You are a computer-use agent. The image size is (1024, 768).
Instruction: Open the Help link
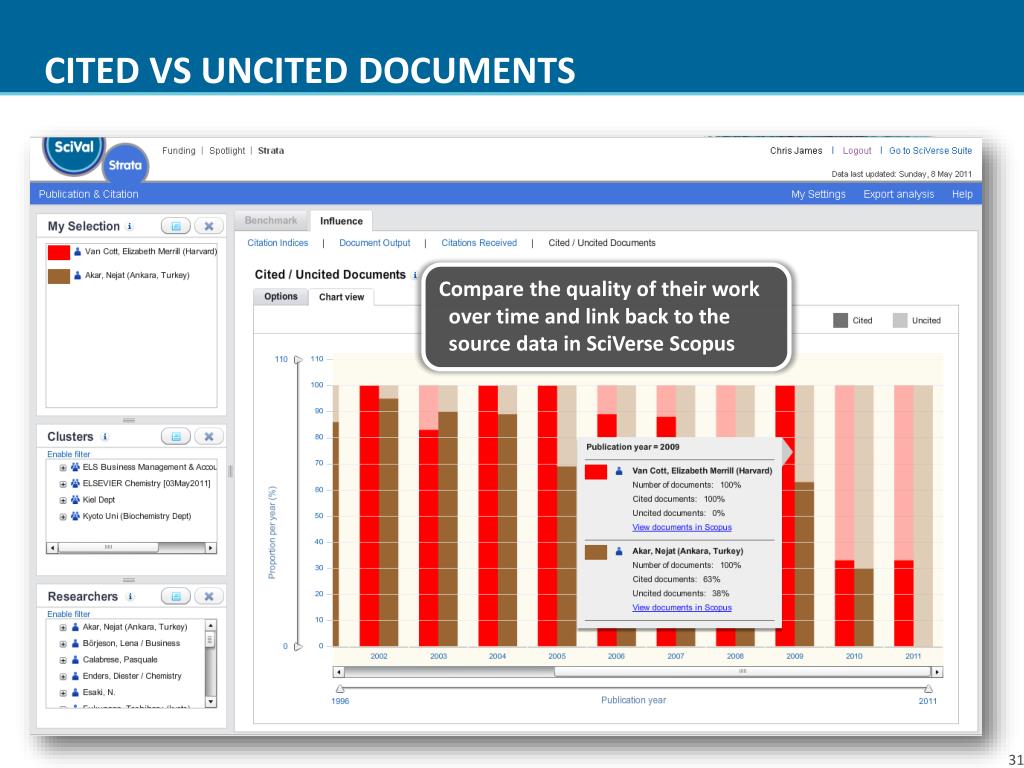(x=962, y=194)
